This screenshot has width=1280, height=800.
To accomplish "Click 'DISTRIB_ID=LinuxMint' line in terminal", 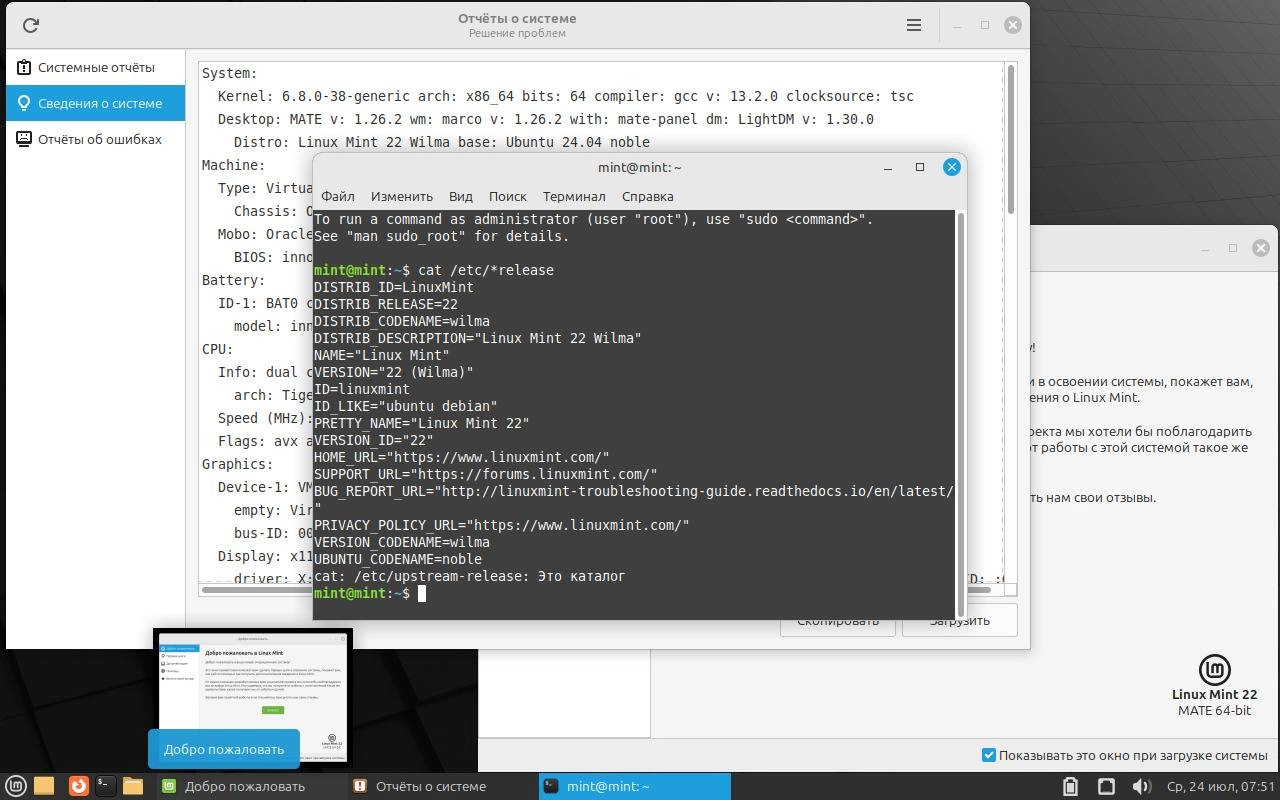I will 394,287.
